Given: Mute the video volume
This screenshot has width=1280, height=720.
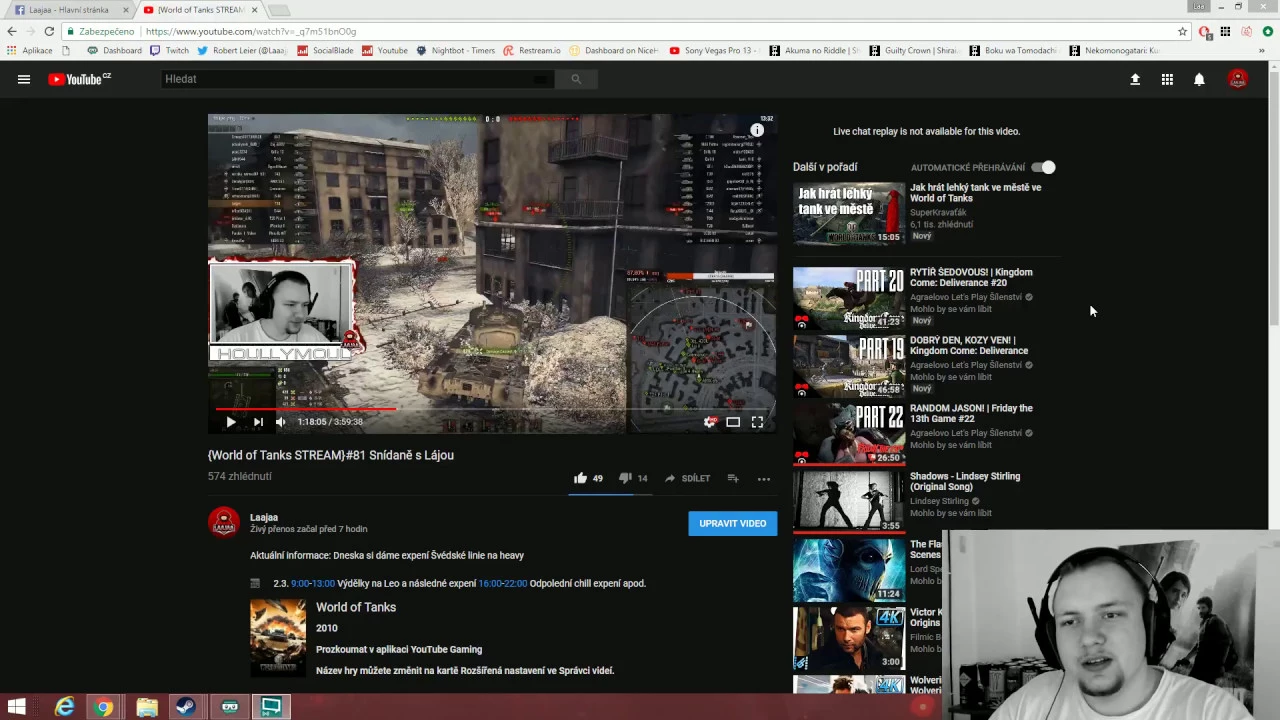Looking at the screenshot, I should point(281,422).
